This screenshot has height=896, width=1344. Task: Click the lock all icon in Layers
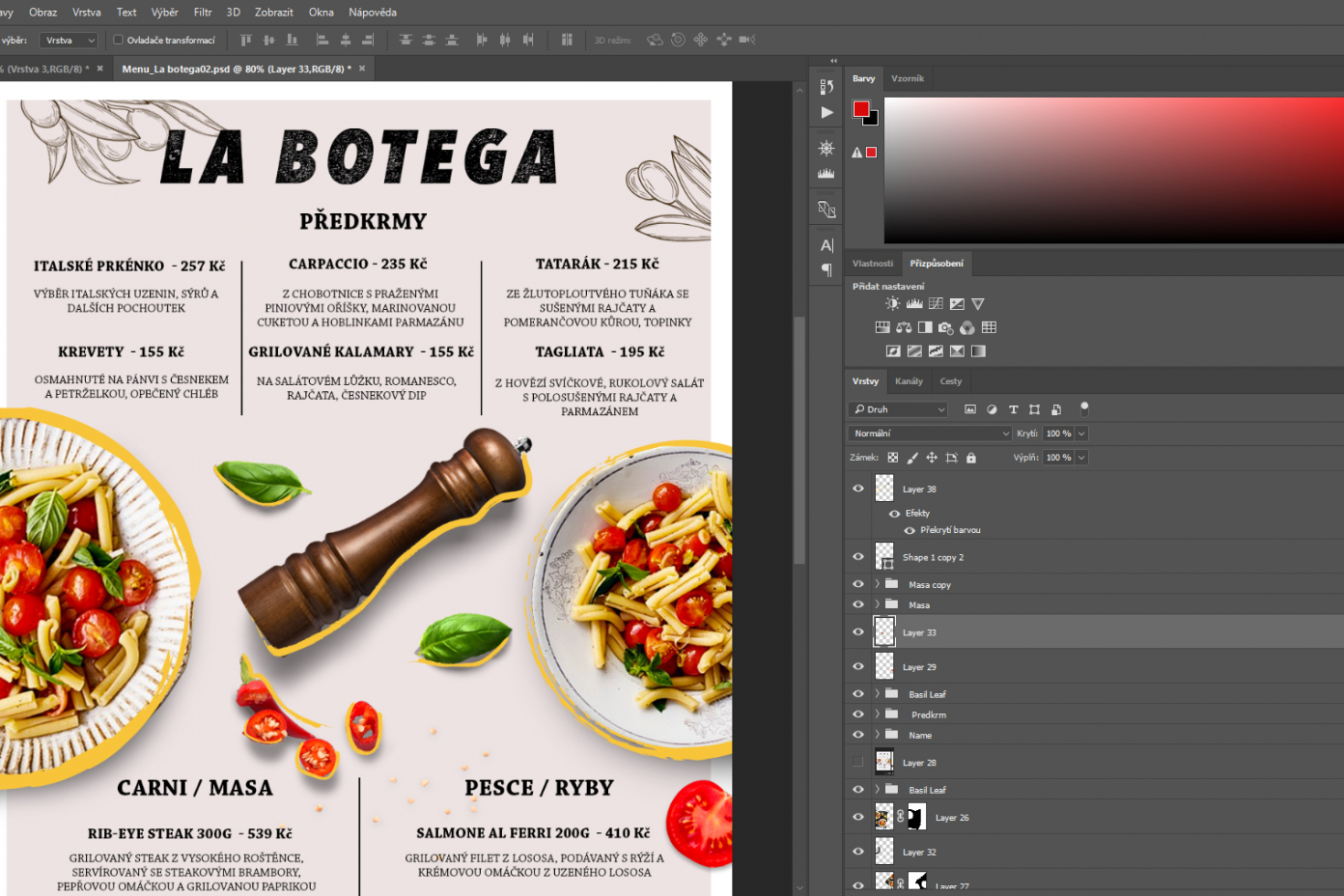971,458
